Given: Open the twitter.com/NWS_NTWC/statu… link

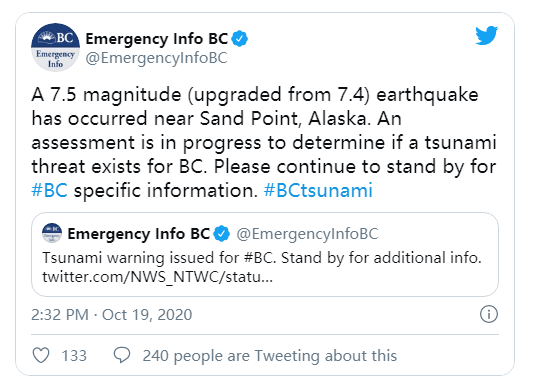Looking at the screenshot, I should click(x=157, y=277).
